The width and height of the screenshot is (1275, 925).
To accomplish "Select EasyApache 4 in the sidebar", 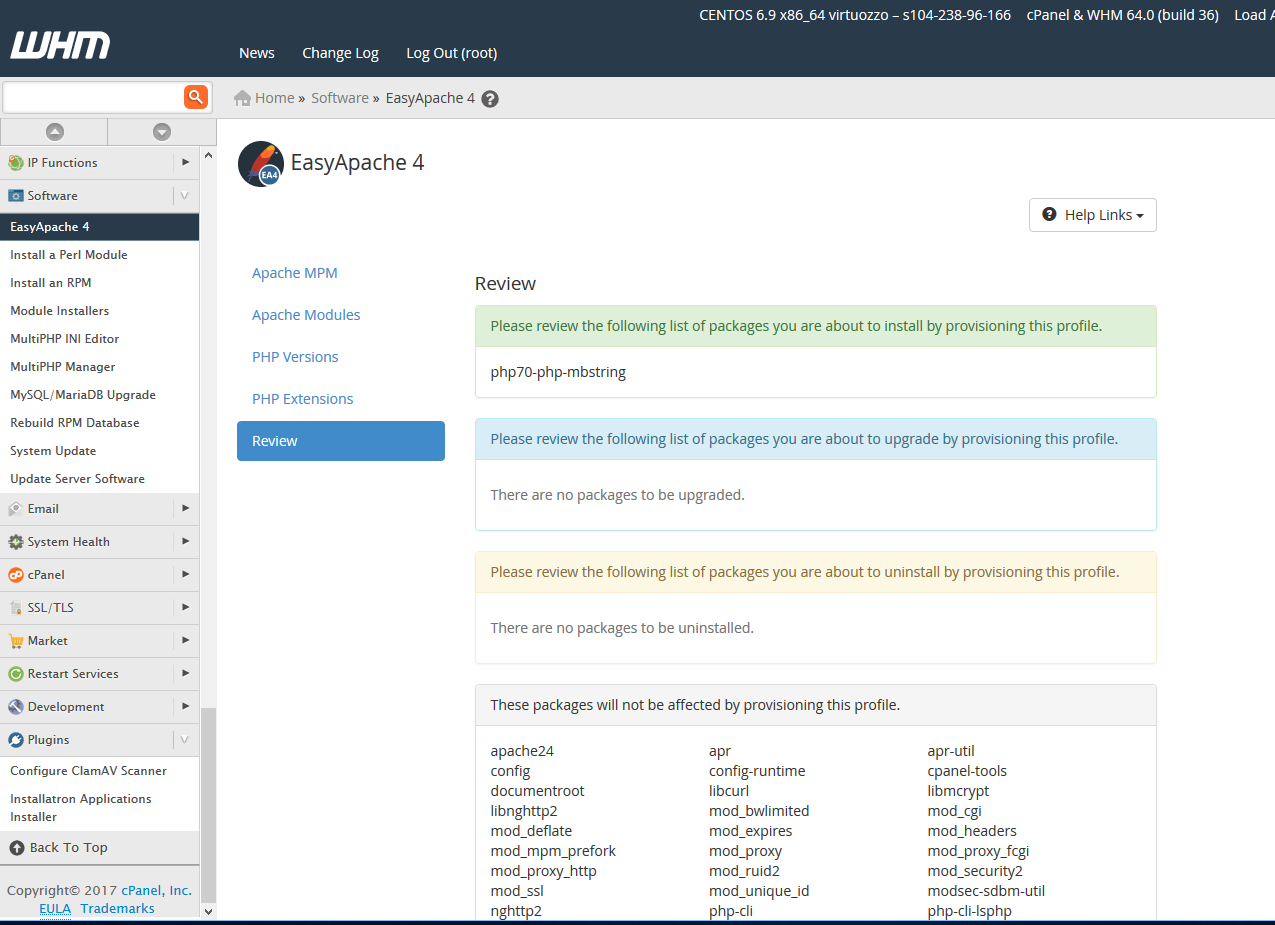I will coord(100,227).
